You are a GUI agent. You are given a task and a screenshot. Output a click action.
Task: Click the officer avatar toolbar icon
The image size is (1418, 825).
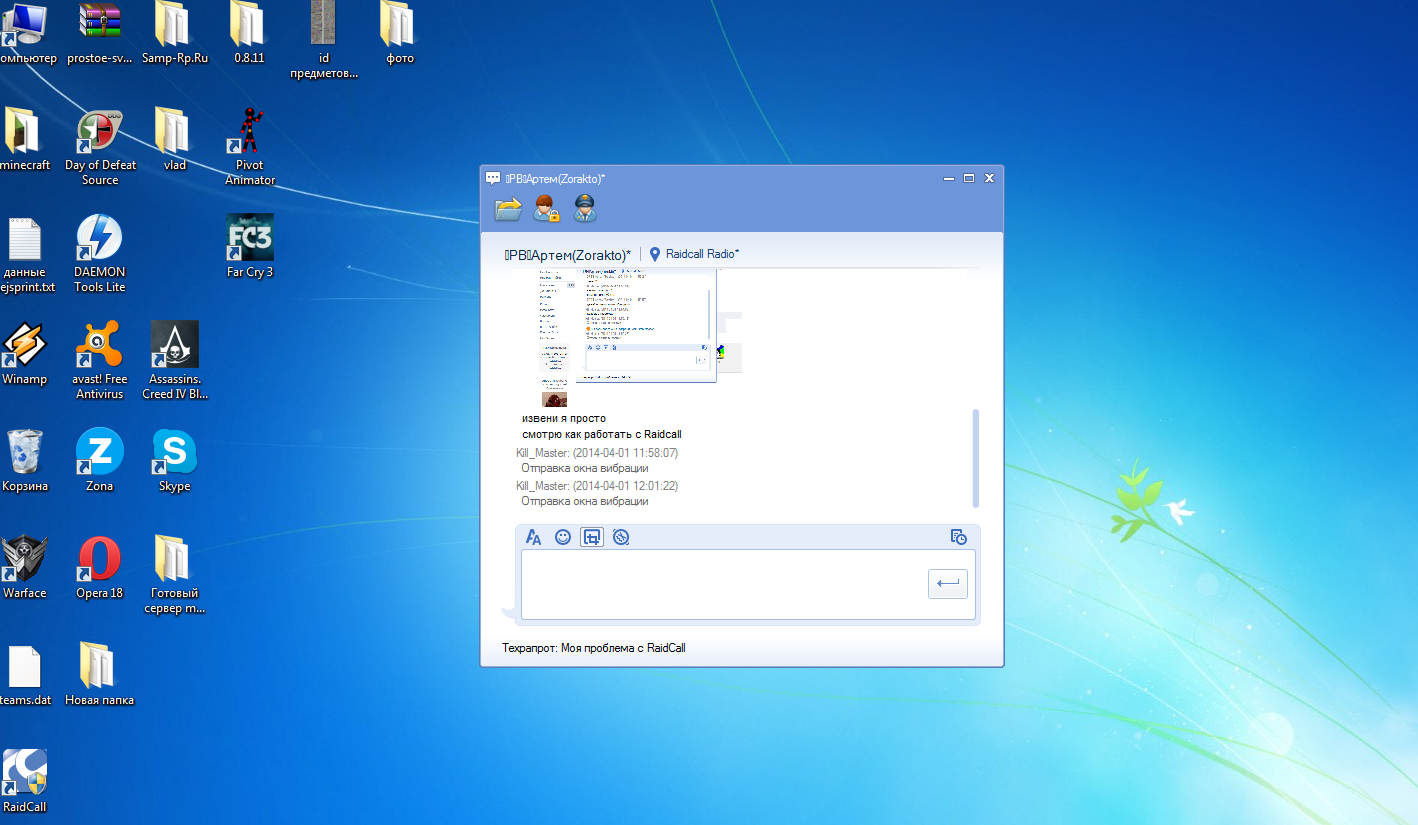[x=585, y=209]
